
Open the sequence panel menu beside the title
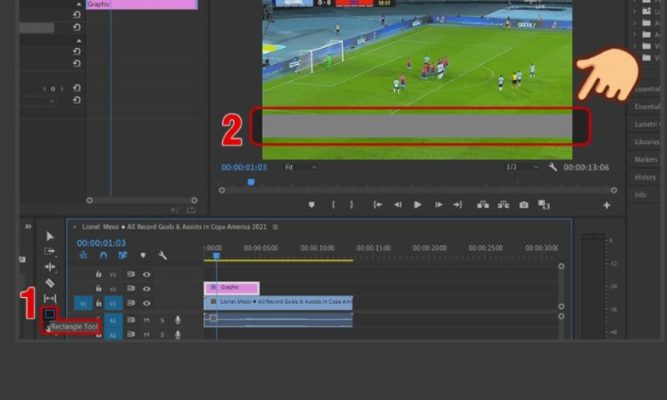click(275, 227)
